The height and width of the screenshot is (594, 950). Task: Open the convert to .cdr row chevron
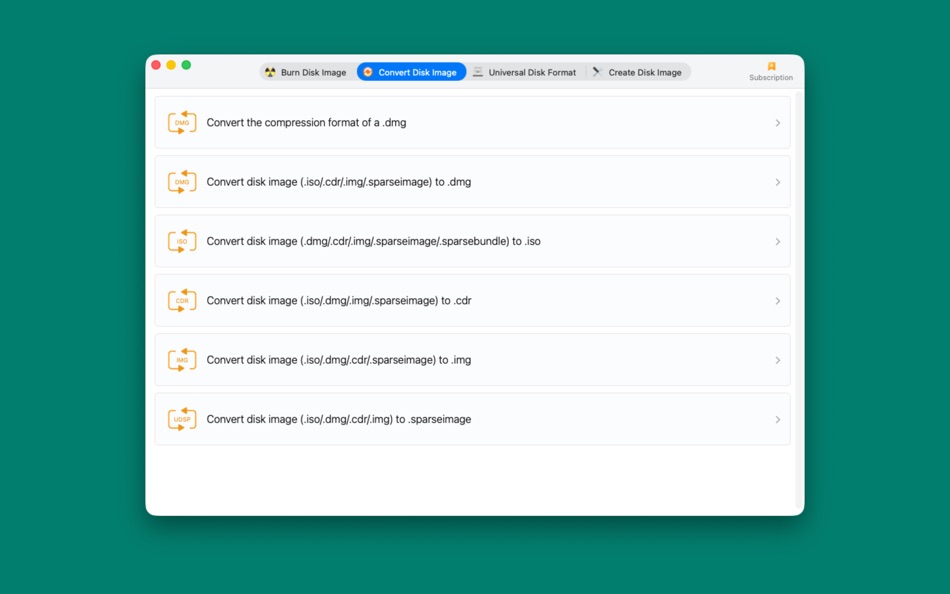click(x=778, y=300)
